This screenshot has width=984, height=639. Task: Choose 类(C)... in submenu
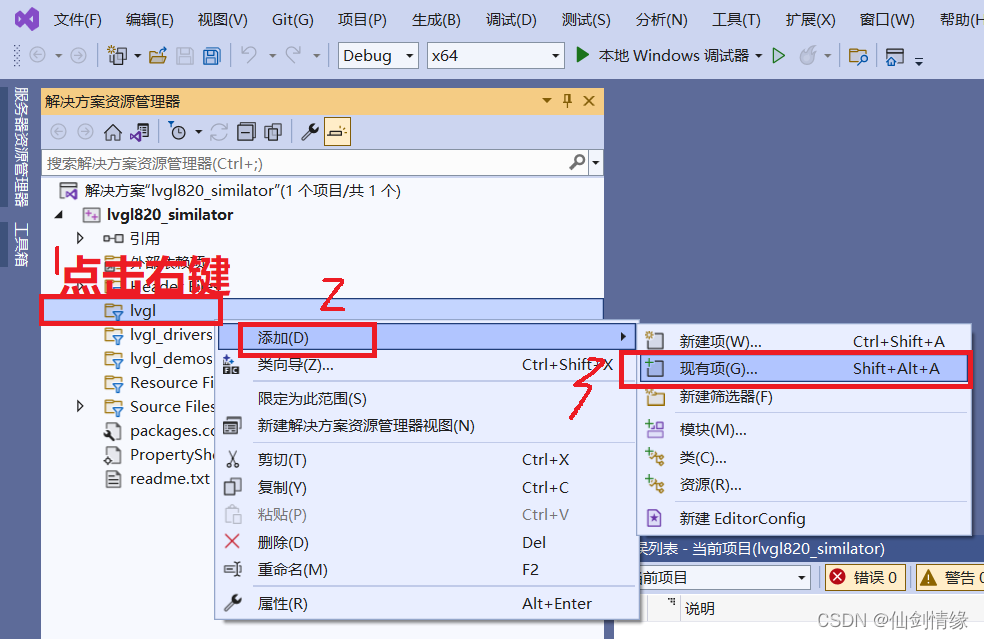[804, 458]
